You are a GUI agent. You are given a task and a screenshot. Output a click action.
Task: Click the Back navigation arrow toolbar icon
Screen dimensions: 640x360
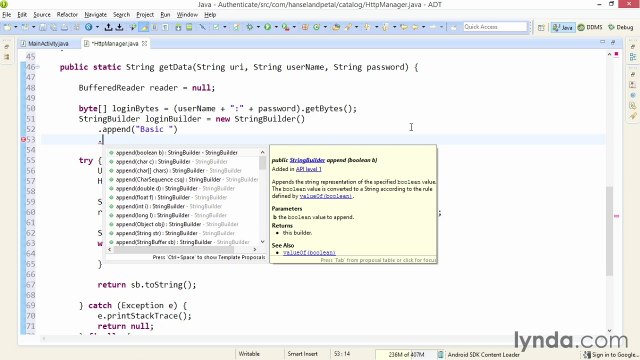point(415,27)
